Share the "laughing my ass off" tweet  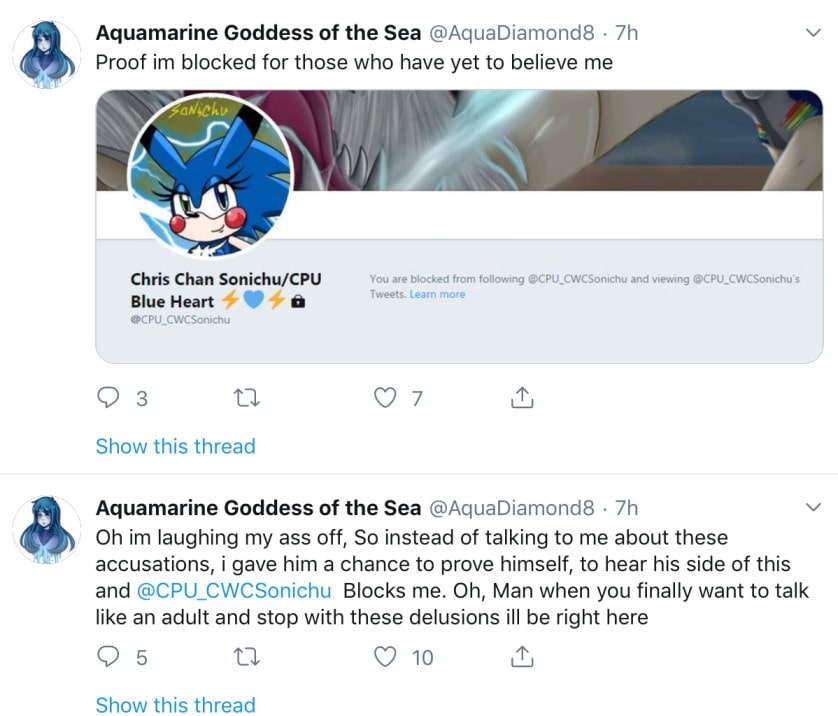(x=521, y=657)
